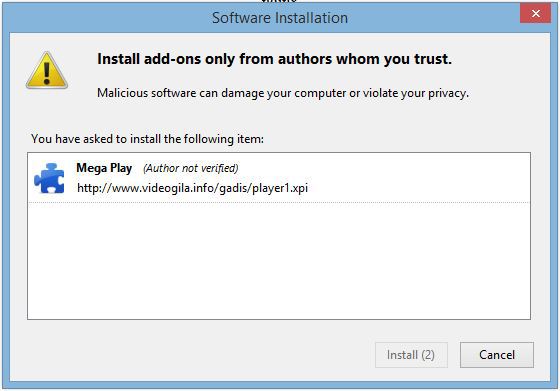
Task: Select the Mega Play list row to the right of its URL
Action: click(x=418, y=179)
